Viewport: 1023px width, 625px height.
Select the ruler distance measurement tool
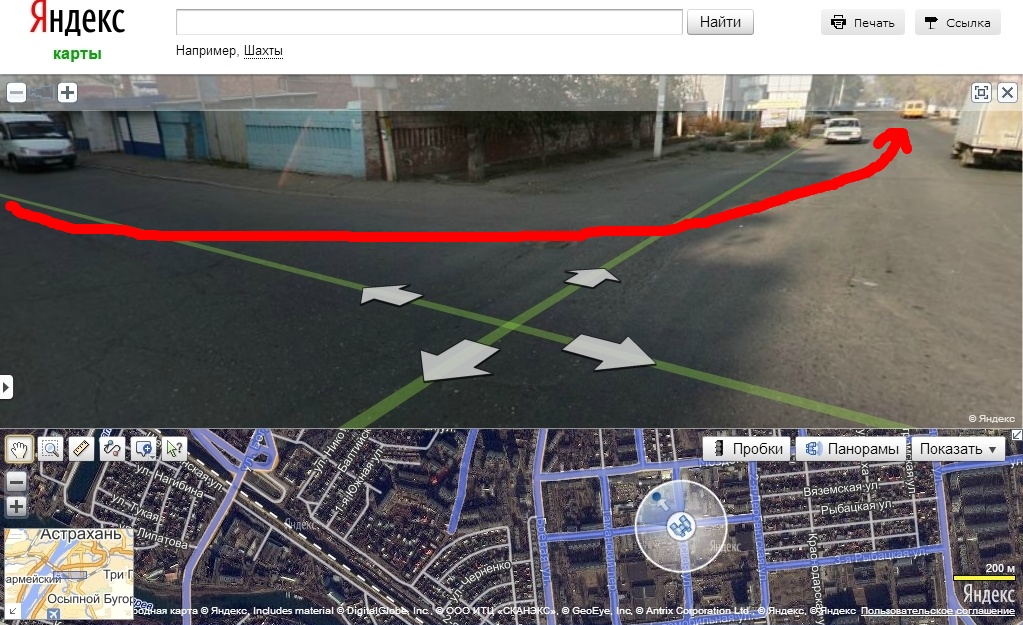pos(82,449)
